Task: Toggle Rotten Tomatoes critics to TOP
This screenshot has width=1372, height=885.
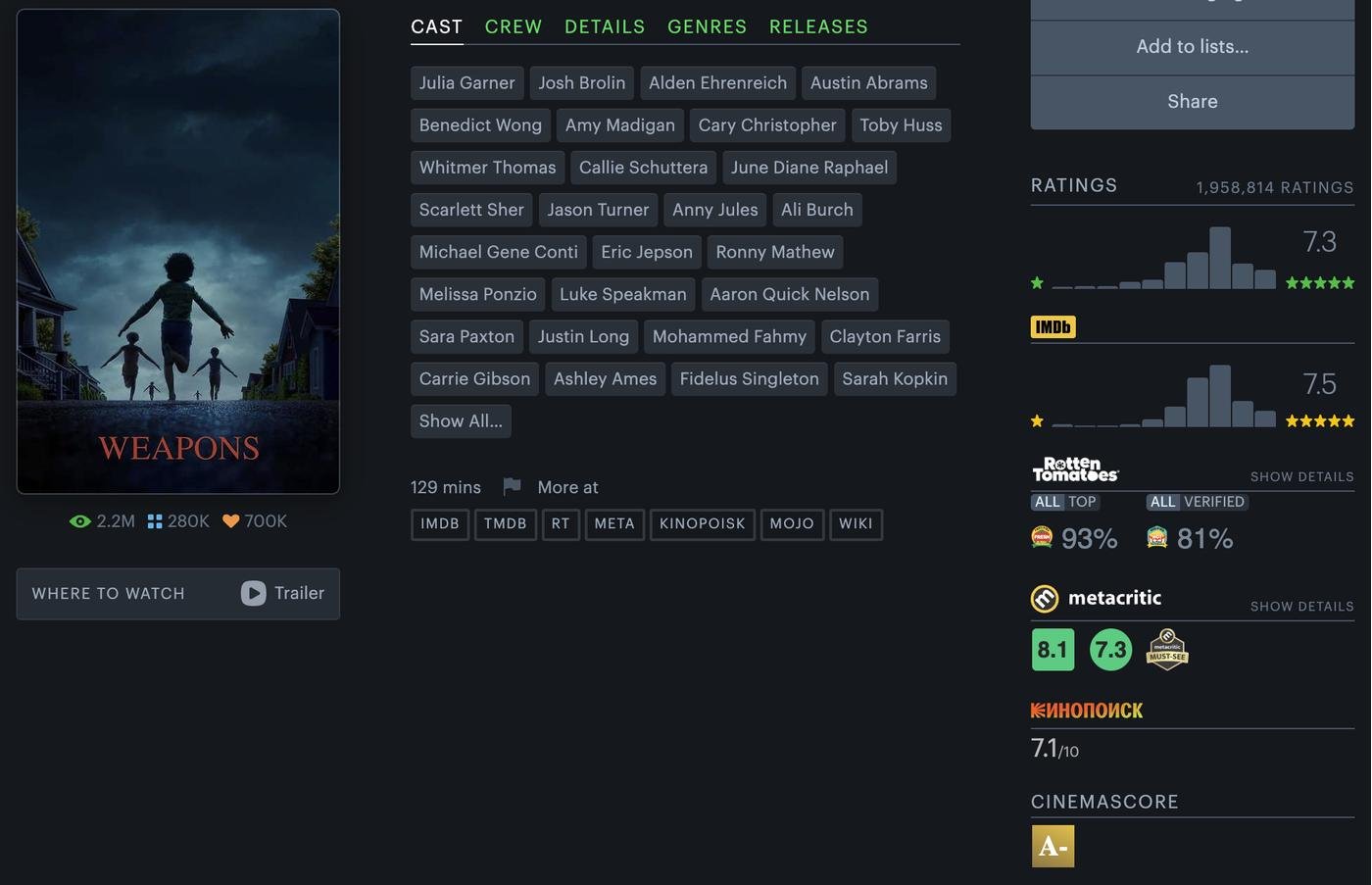Action: 1082,502
